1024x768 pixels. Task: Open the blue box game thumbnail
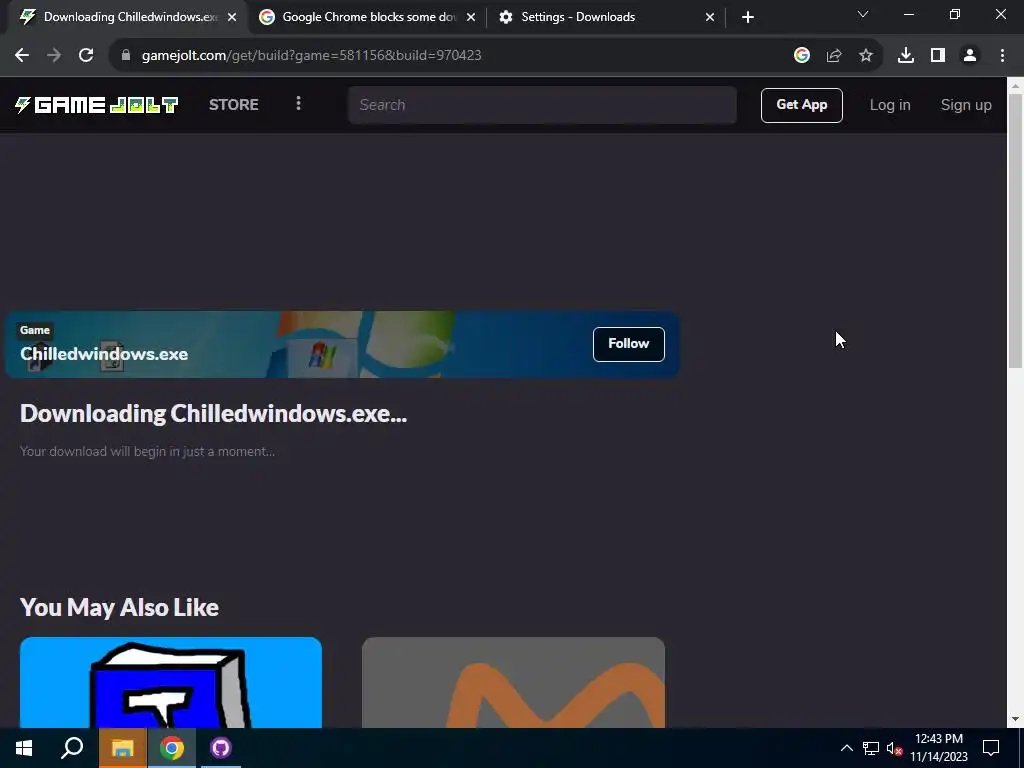tap(170, 682)
